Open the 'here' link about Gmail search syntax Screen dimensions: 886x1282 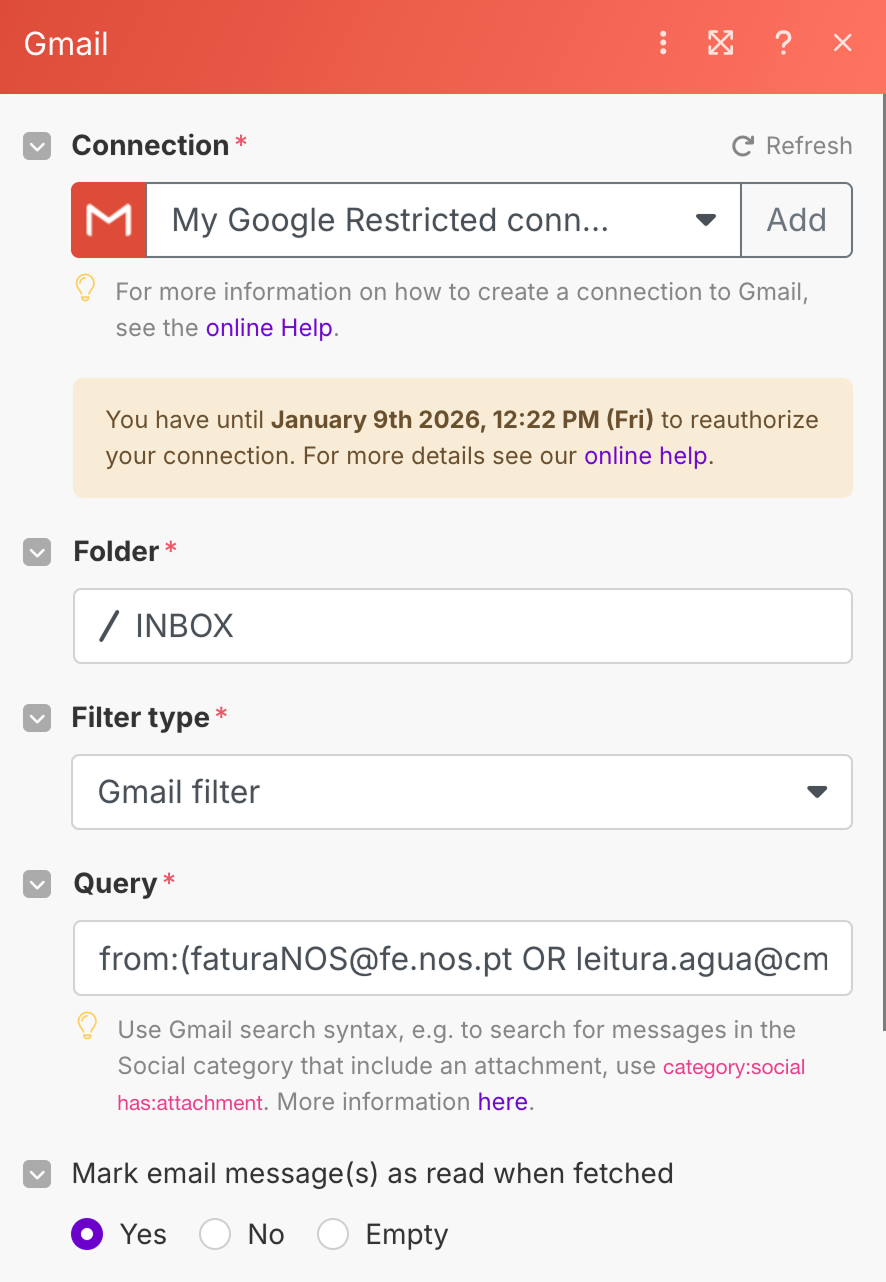click(502, 1102)
